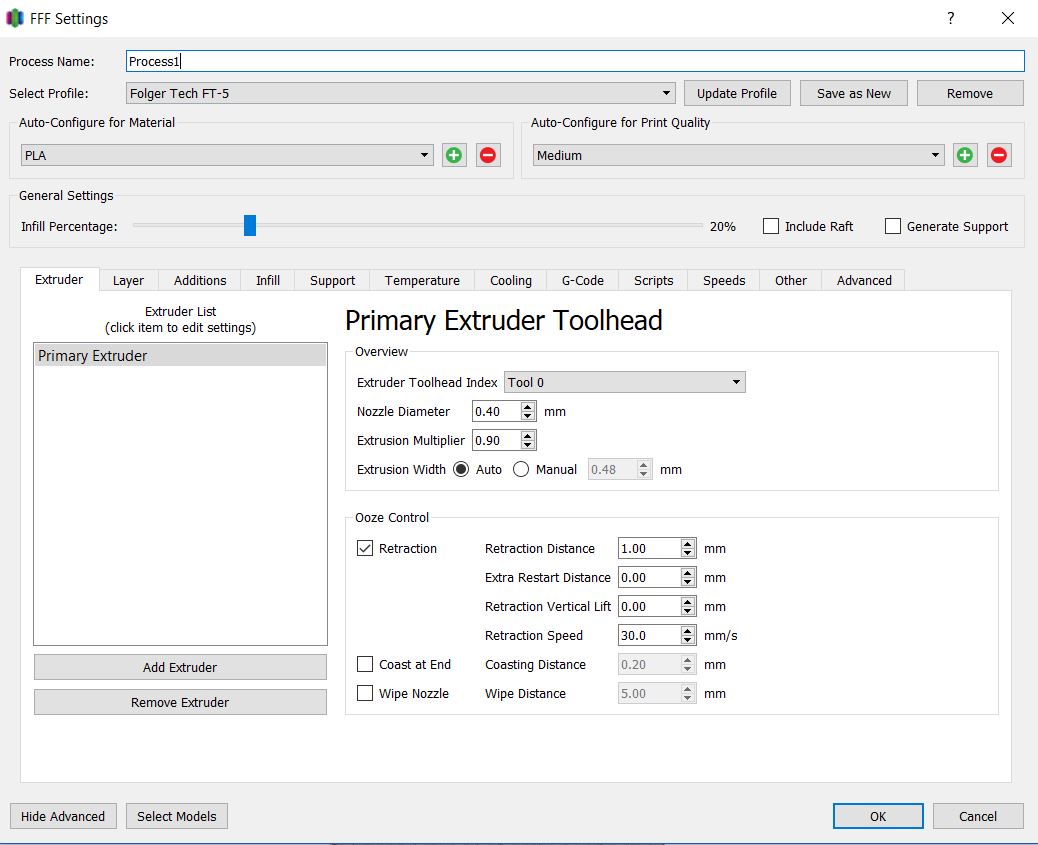Switch to the Temperature tab
This screenshot has height=845, width=1038.
pyautogui.click(x=422, y=280)
